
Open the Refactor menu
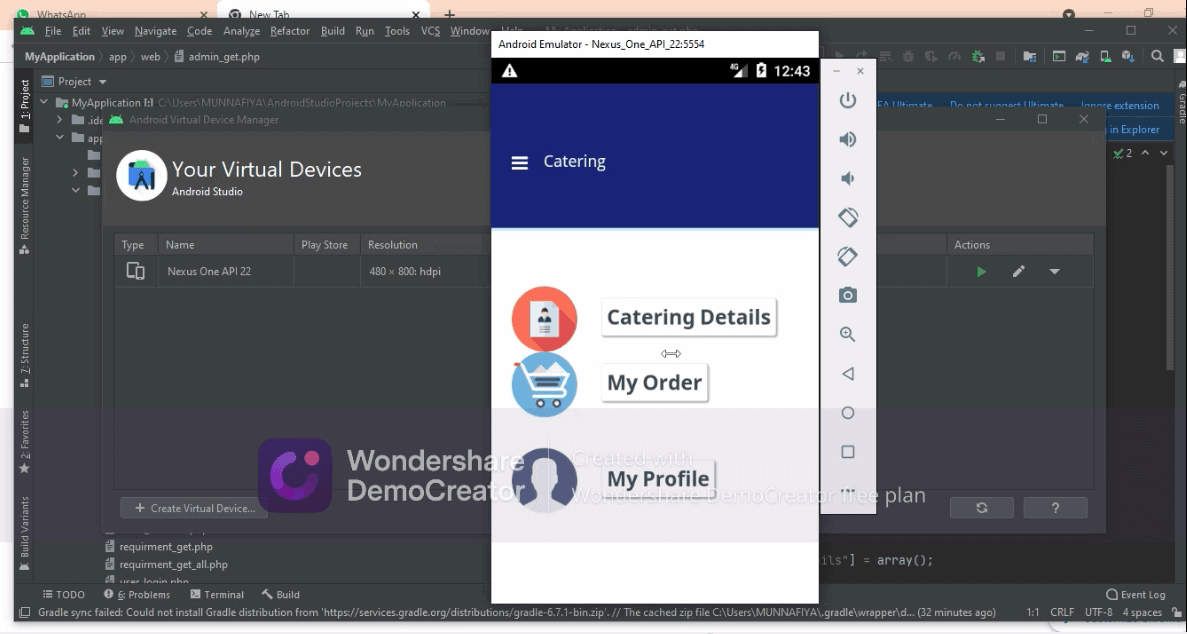pyautogui.click(x=289, y=31)
